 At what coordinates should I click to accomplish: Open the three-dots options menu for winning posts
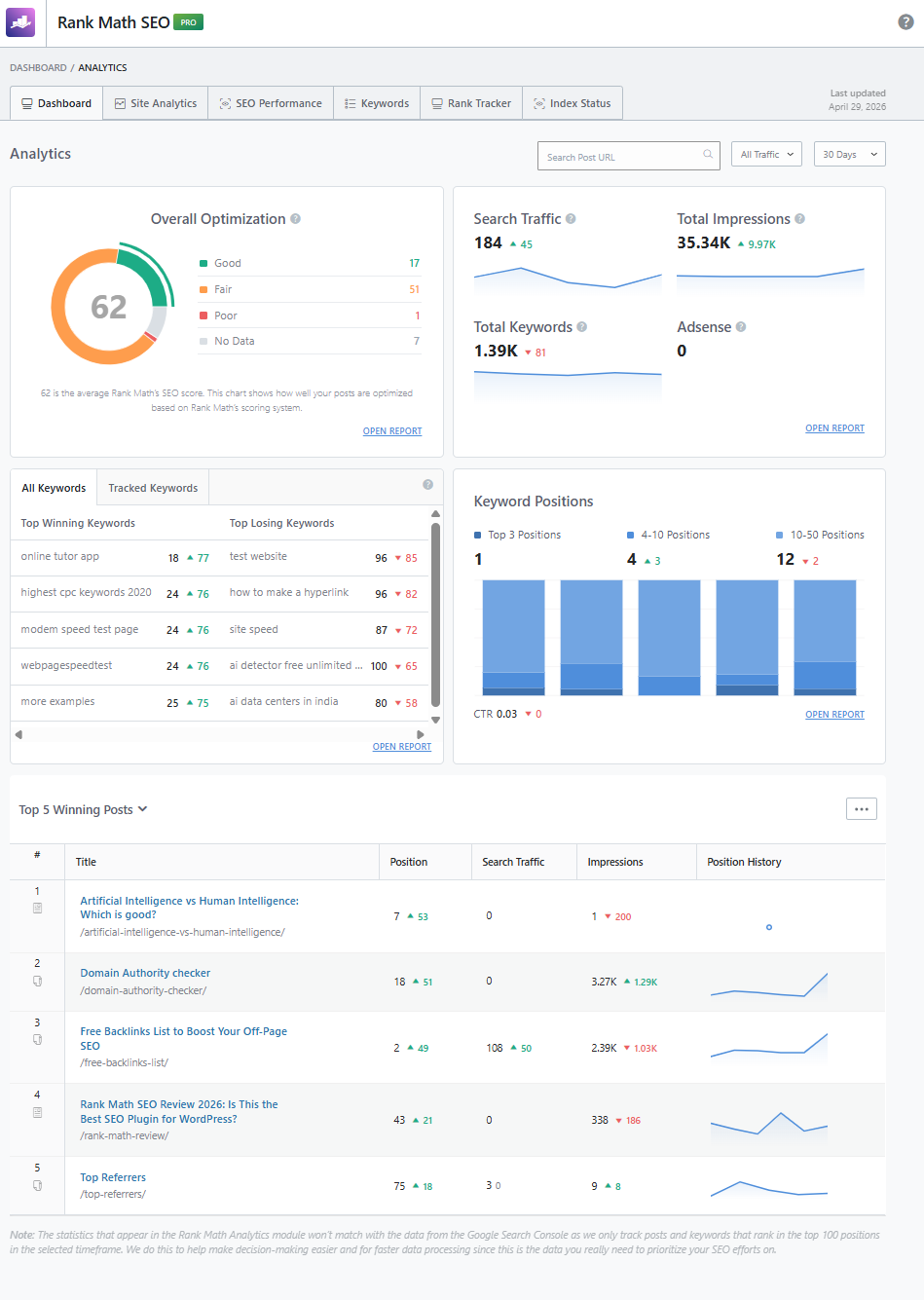(x=862, y=809)
